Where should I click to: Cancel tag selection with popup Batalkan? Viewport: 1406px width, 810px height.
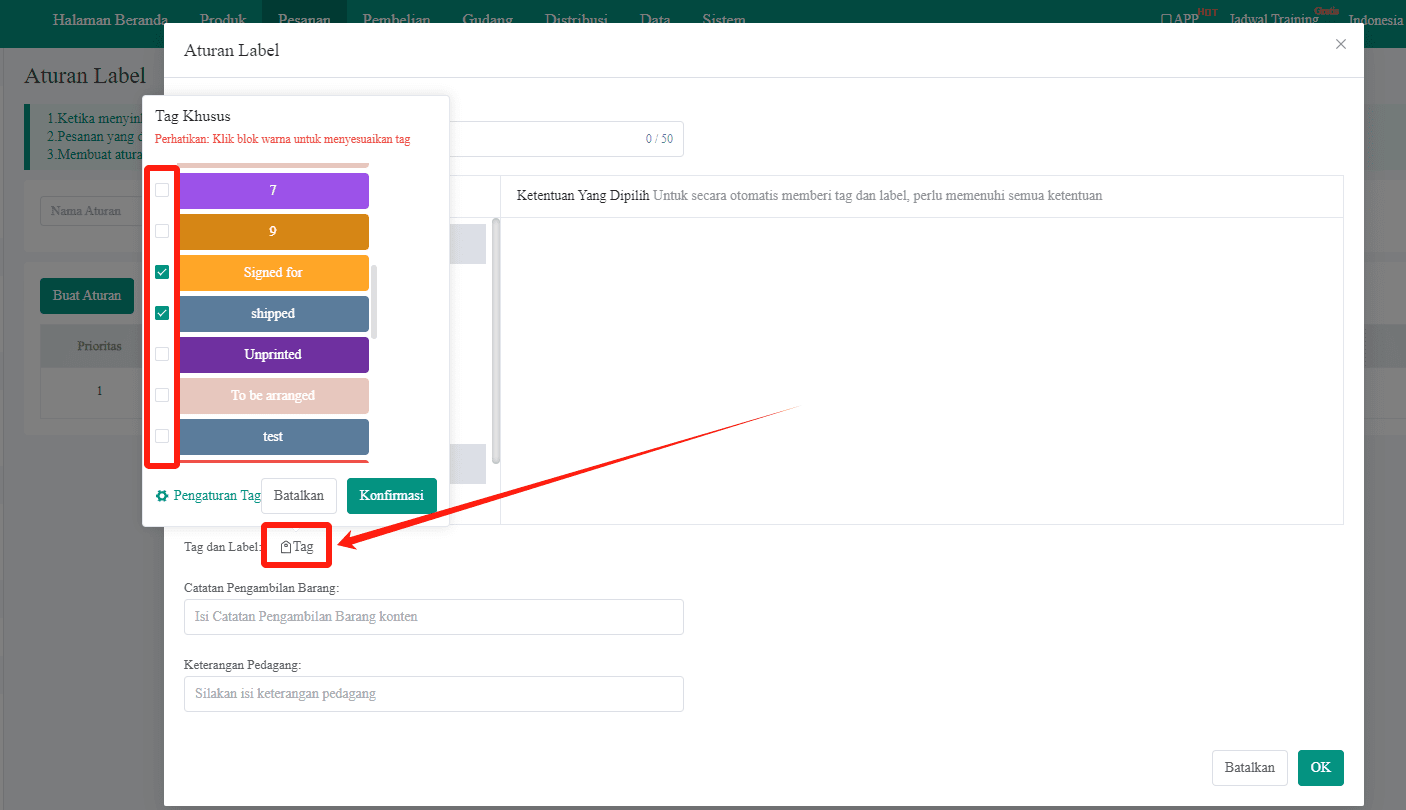click(299, 496)
